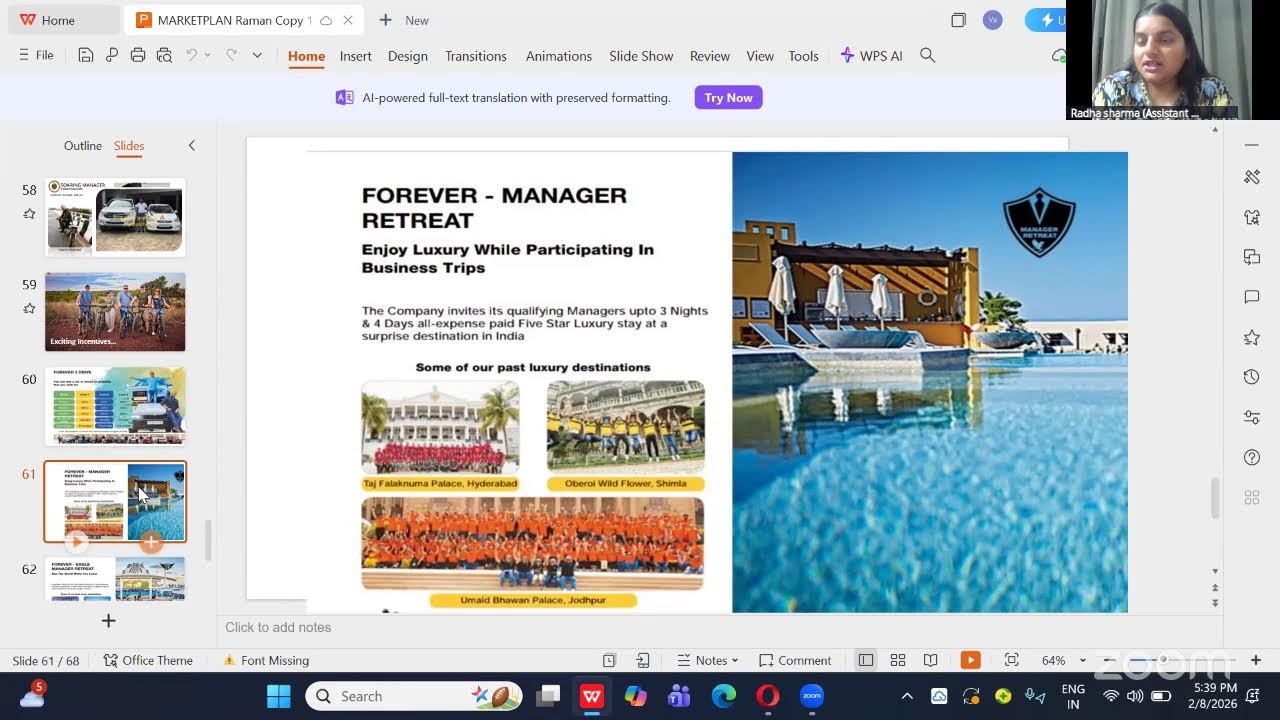This screenshot has width=1280, height=720.
Task: Open the Tools tab
Action: click(804, 56)
